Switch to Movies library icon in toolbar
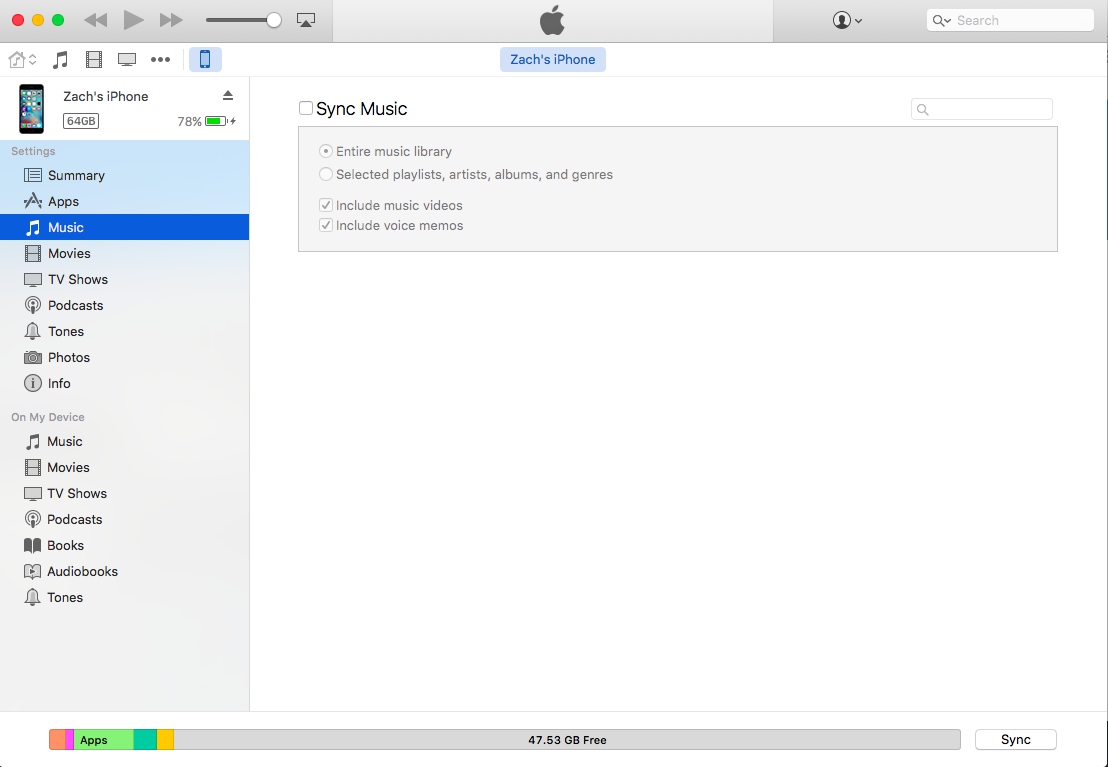Viewport: 1108px width, 767px height. (x=94, y=59)
